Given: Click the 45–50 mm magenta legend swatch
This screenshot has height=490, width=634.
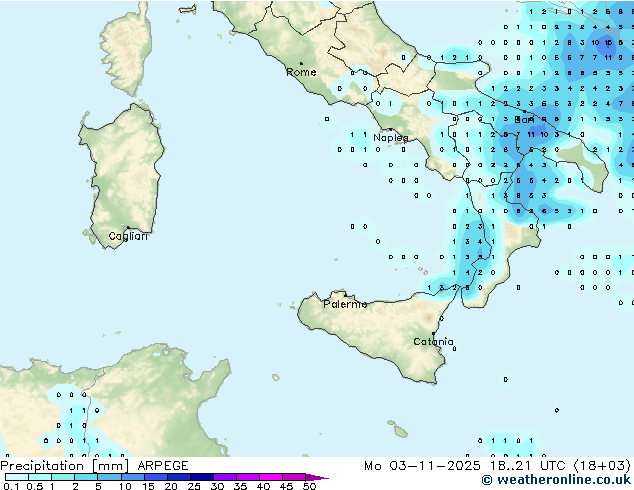Looking at the screenshot, I should pyautogui.click(x=294, y=477).
